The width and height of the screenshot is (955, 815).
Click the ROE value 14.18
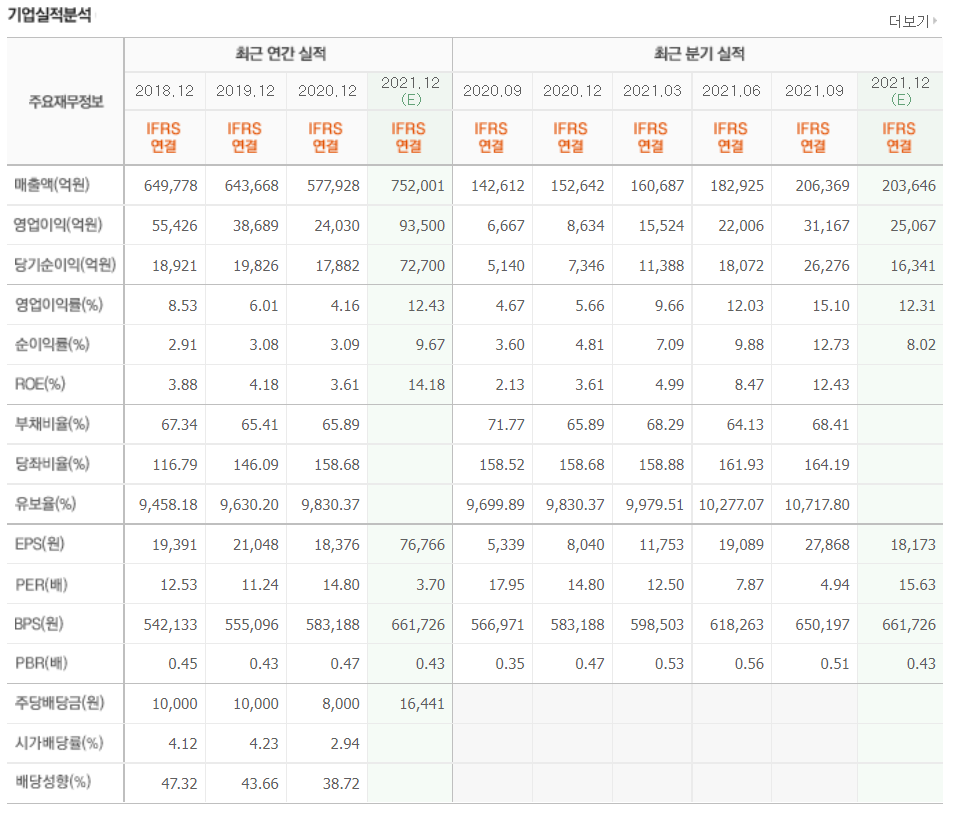point(426,385)
